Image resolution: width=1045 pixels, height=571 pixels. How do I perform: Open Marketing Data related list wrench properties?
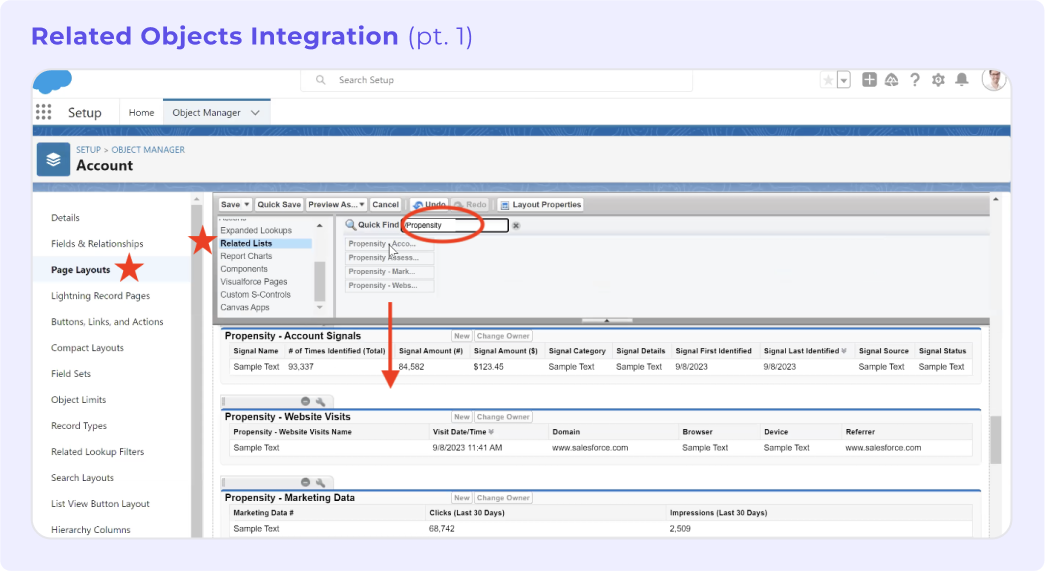coord(321,482)
